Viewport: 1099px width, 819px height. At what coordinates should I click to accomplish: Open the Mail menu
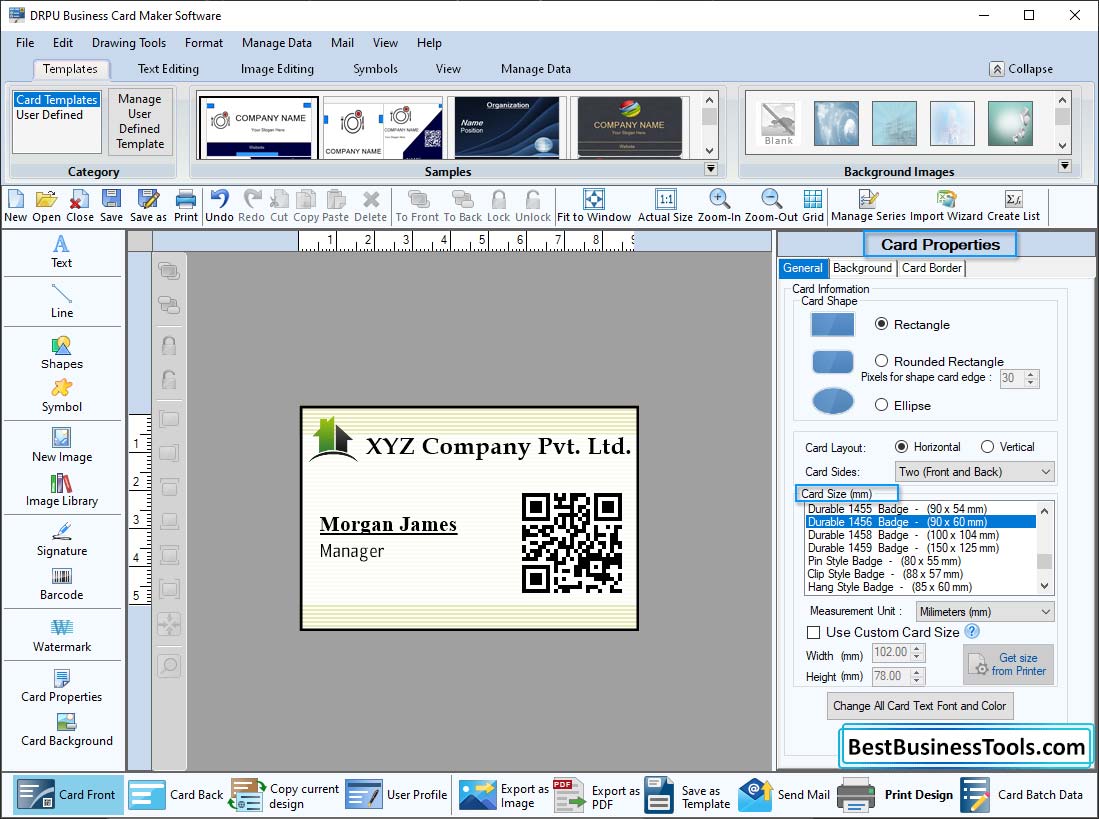pyautogui.click(x=342, y=43)
